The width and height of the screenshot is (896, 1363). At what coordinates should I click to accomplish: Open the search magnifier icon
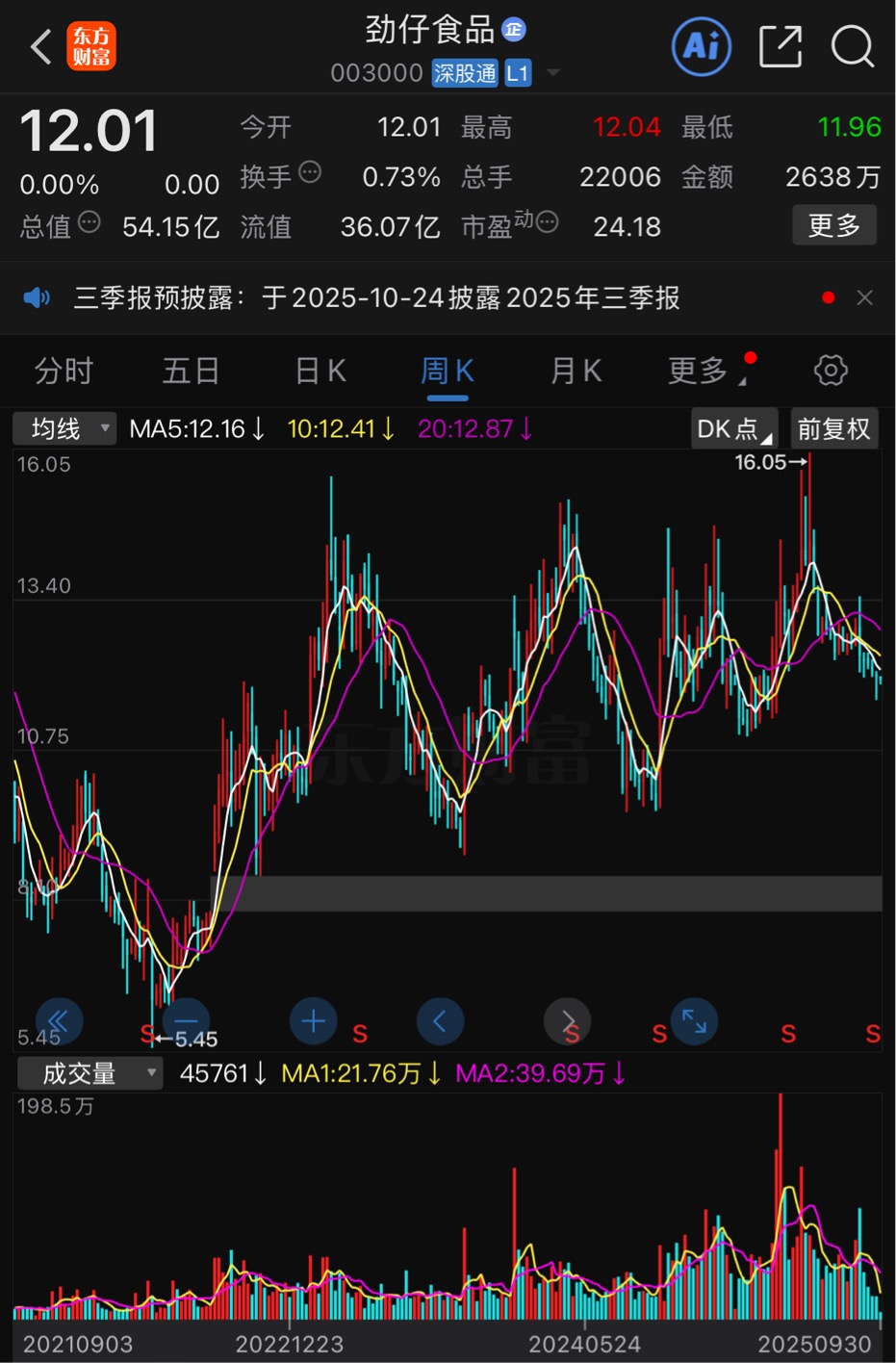852,46
